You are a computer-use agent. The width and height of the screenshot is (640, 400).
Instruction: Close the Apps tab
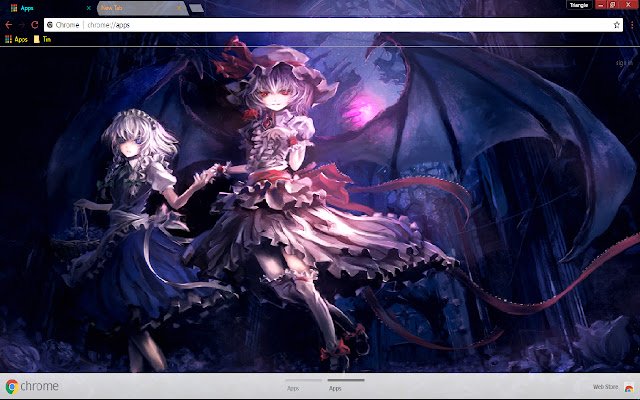(x=89, y=8)
